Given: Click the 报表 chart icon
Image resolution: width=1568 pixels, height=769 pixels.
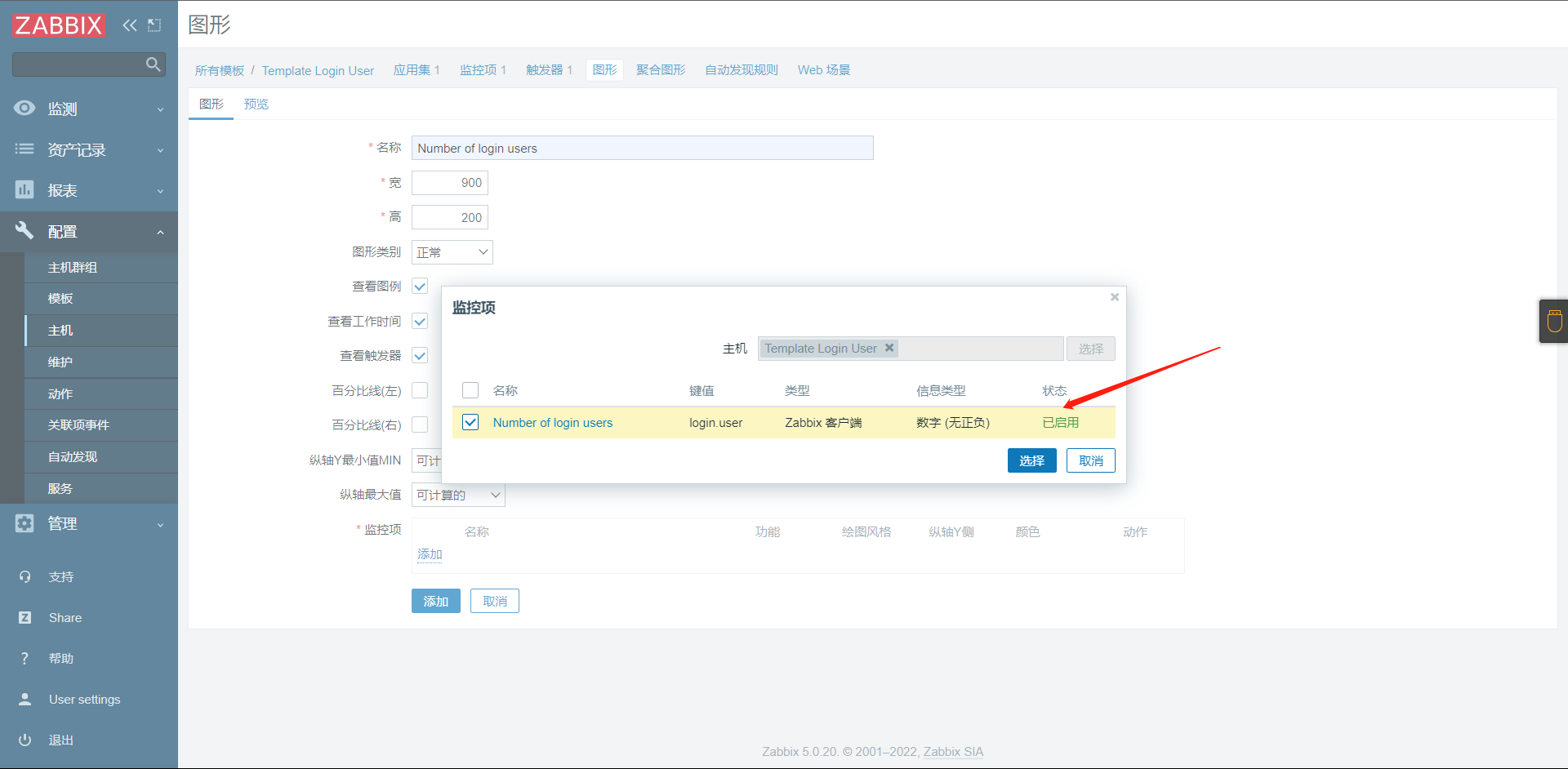Looking at the screenshot, I should click(24, 189).
